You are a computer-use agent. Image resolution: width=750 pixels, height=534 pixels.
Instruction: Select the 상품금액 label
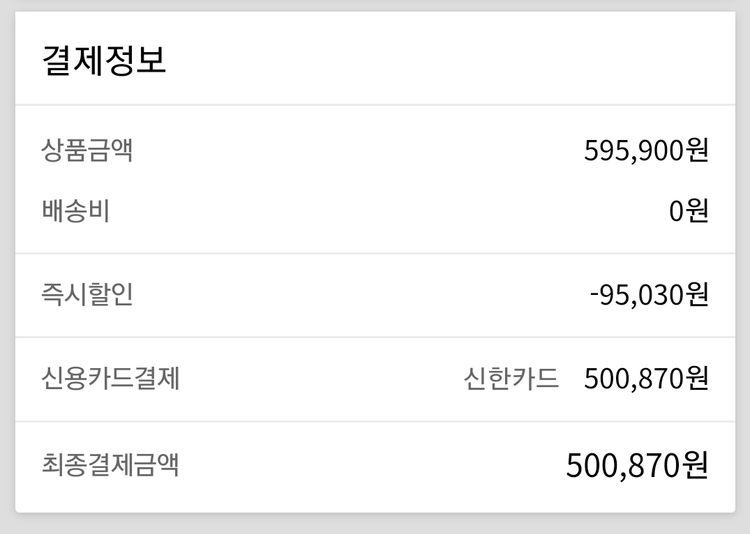coord(87,151)
